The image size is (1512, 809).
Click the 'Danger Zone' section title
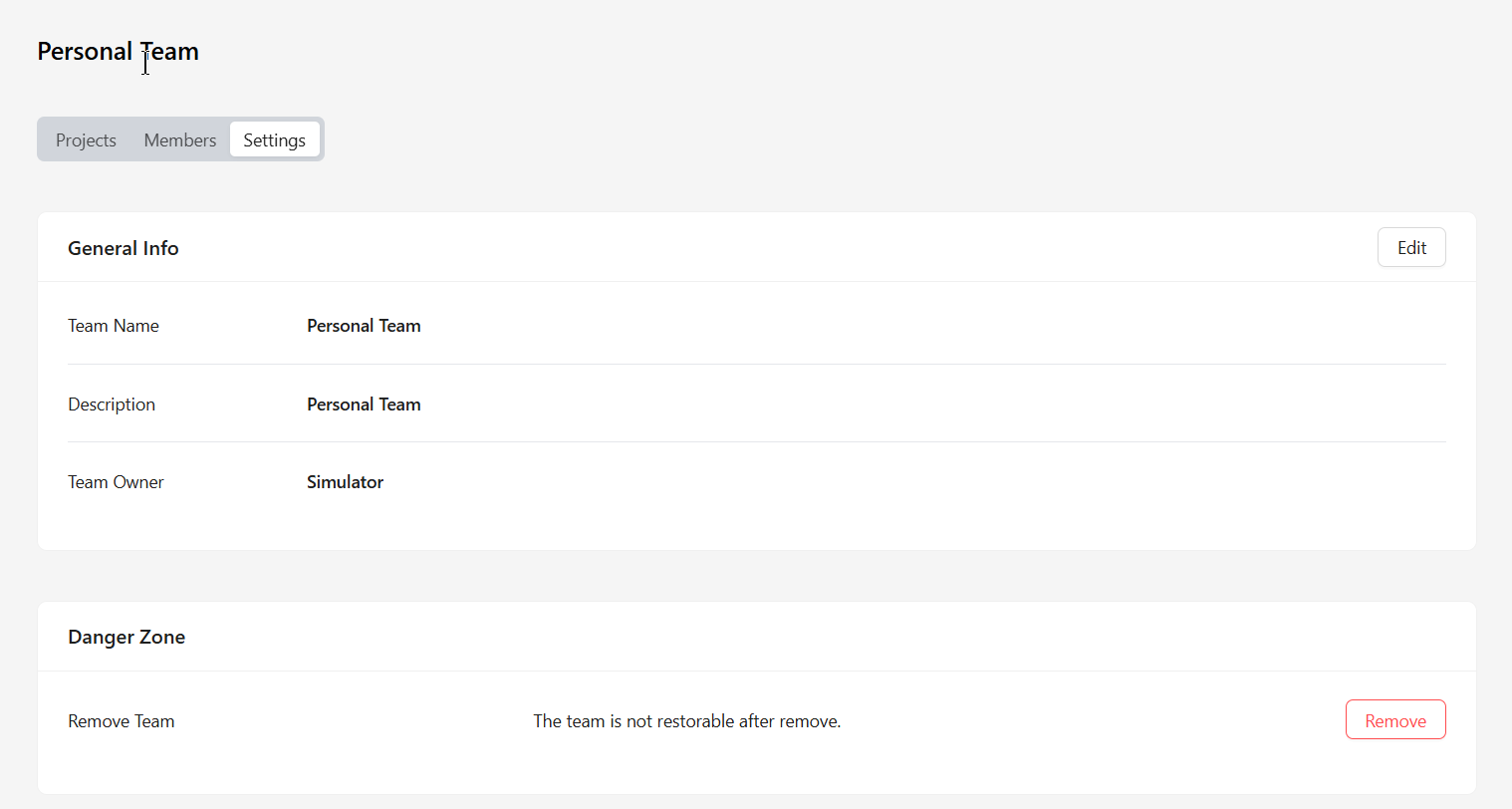point(126,637)
